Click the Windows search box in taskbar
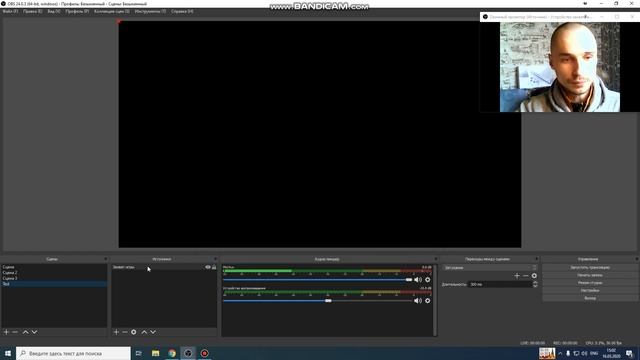Viewport: 640px width, 360px height. [73, 353]
